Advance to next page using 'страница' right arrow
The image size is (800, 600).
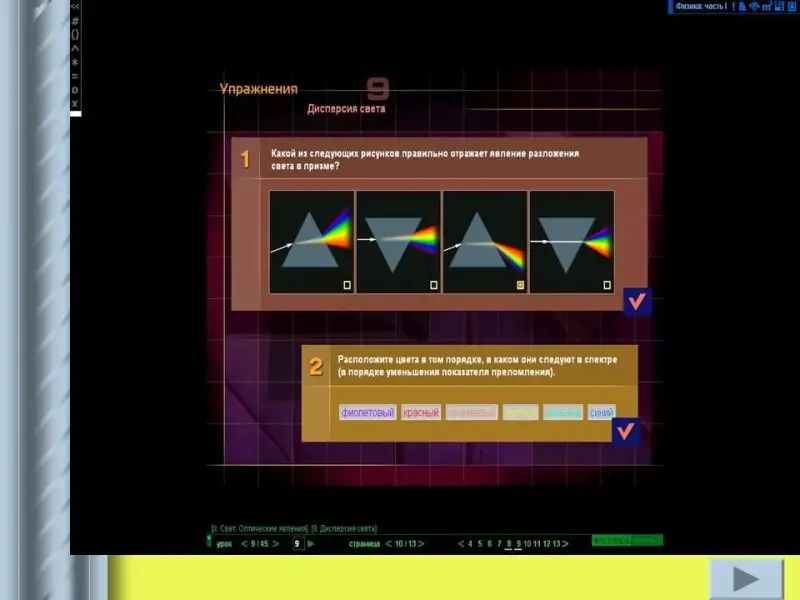(420, 544)
